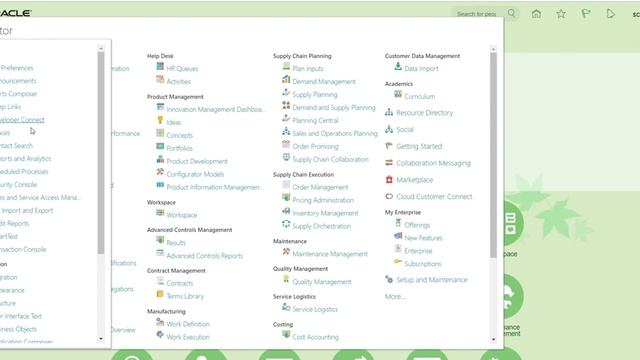Image resolution: width=640 pixels, height=360 pixels.
Task: Click the Watchlist flag icon in header
Action: coord(586,14)
